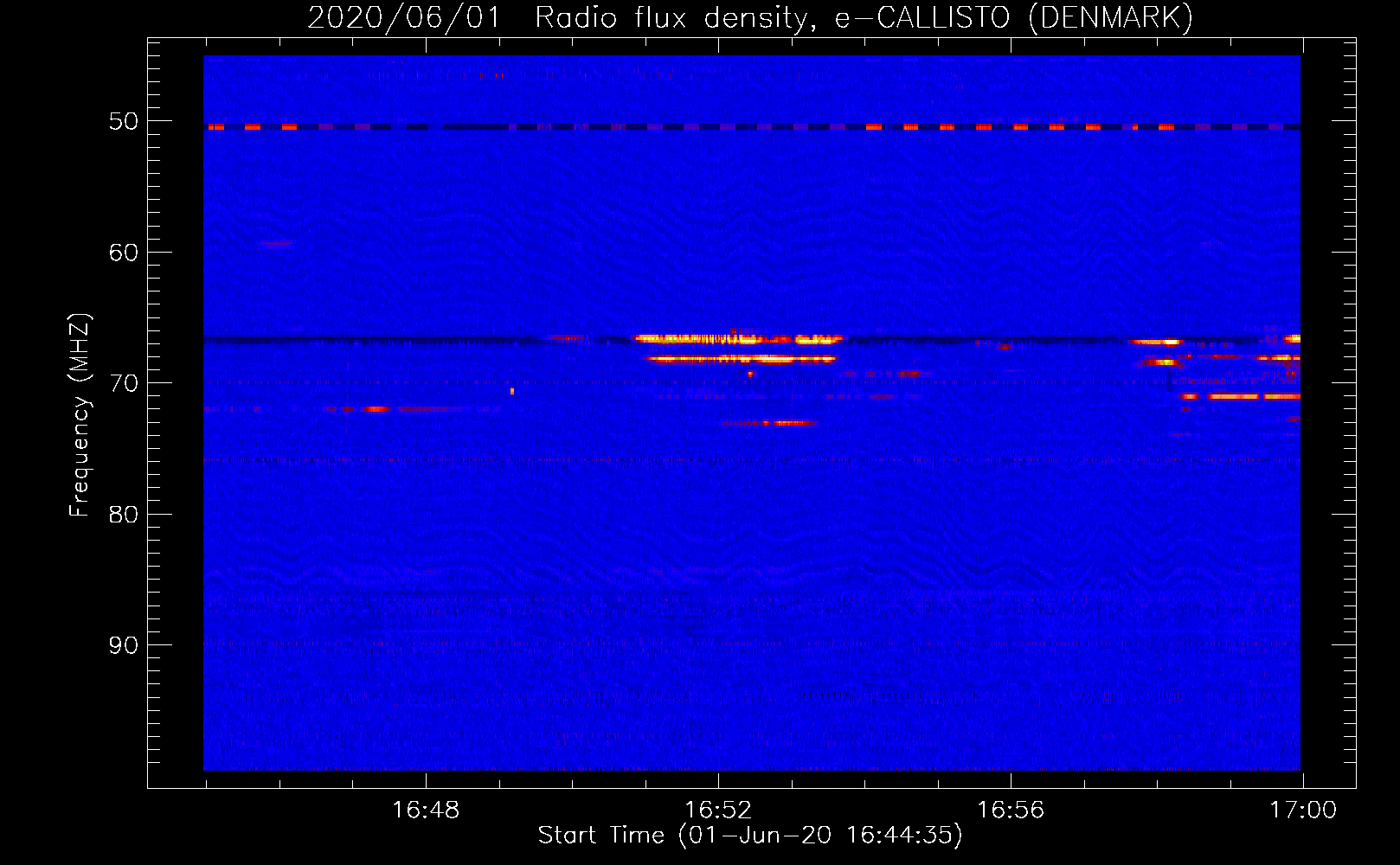
Task: Click the 17:00 time tick label
Action: pyautogui.click(x=1303, y=811)
